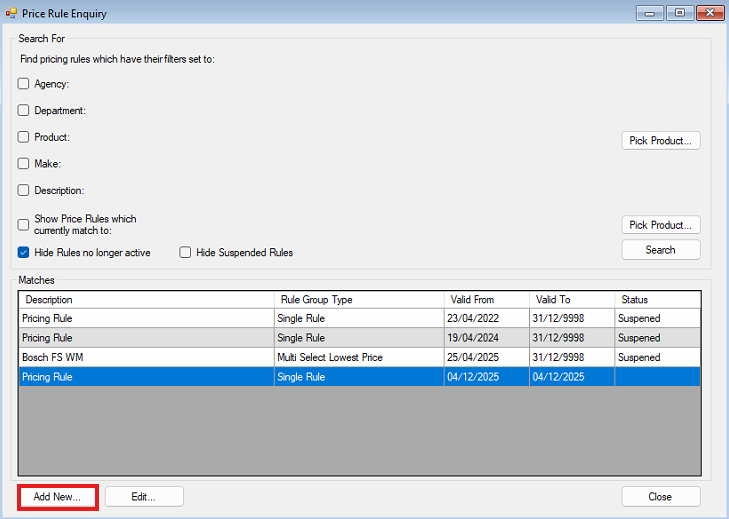Select the Pricing Rule valid from 23/04/2022
729x519 pixels.
pos(359,318)
